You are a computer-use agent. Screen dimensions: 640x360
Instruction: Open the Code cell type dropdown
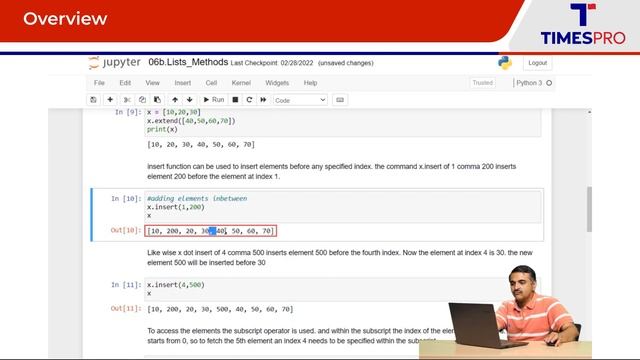pos(300,100)
